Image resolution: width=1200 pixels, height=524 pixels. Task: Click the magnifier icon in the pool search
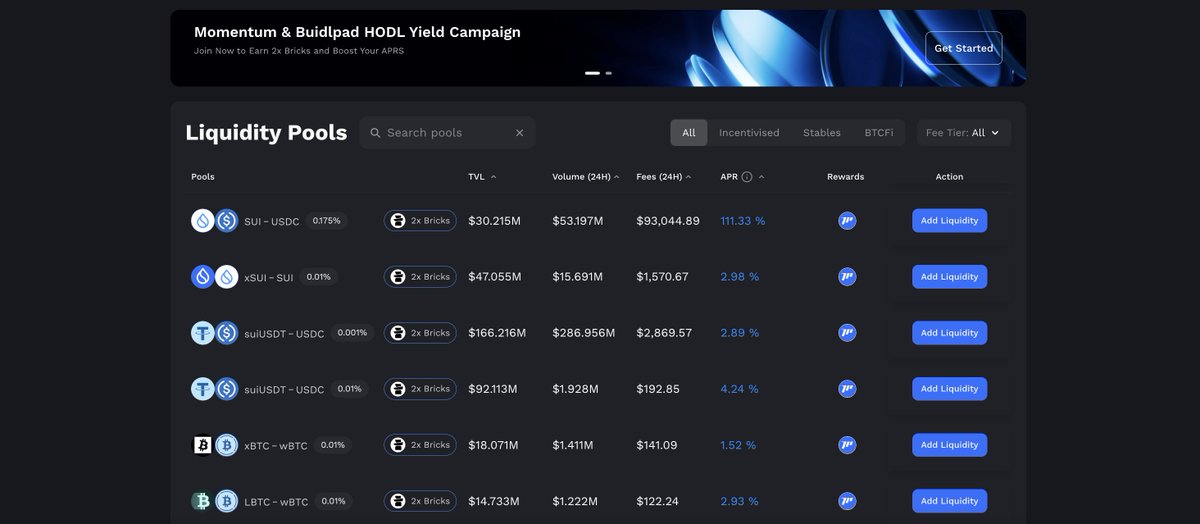click(375, 133)
